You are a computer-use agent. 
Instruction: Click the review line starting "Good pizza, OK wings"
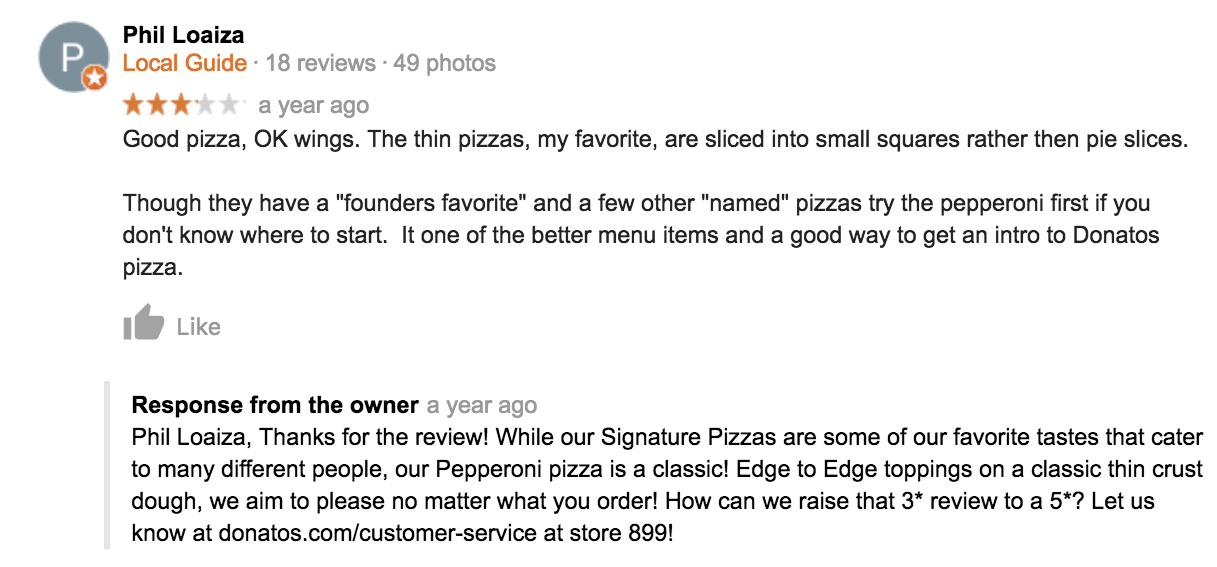click(655, 139)
